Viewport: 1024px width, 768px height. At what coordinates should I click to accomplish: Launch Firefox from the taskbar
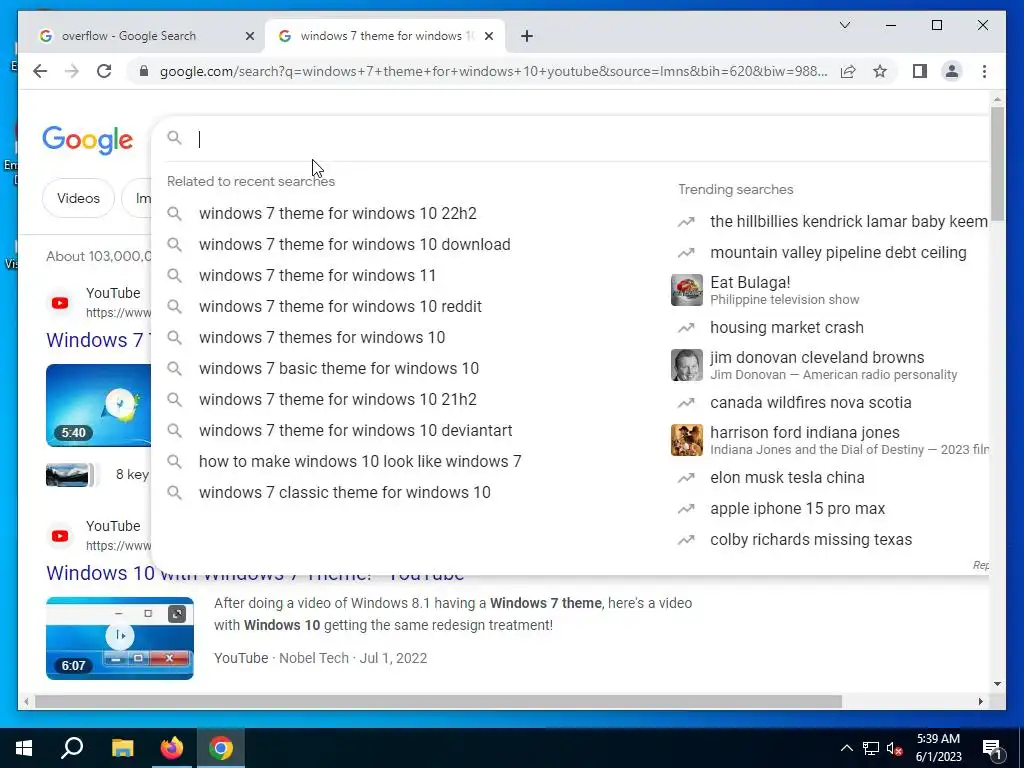tap(172, 748)
